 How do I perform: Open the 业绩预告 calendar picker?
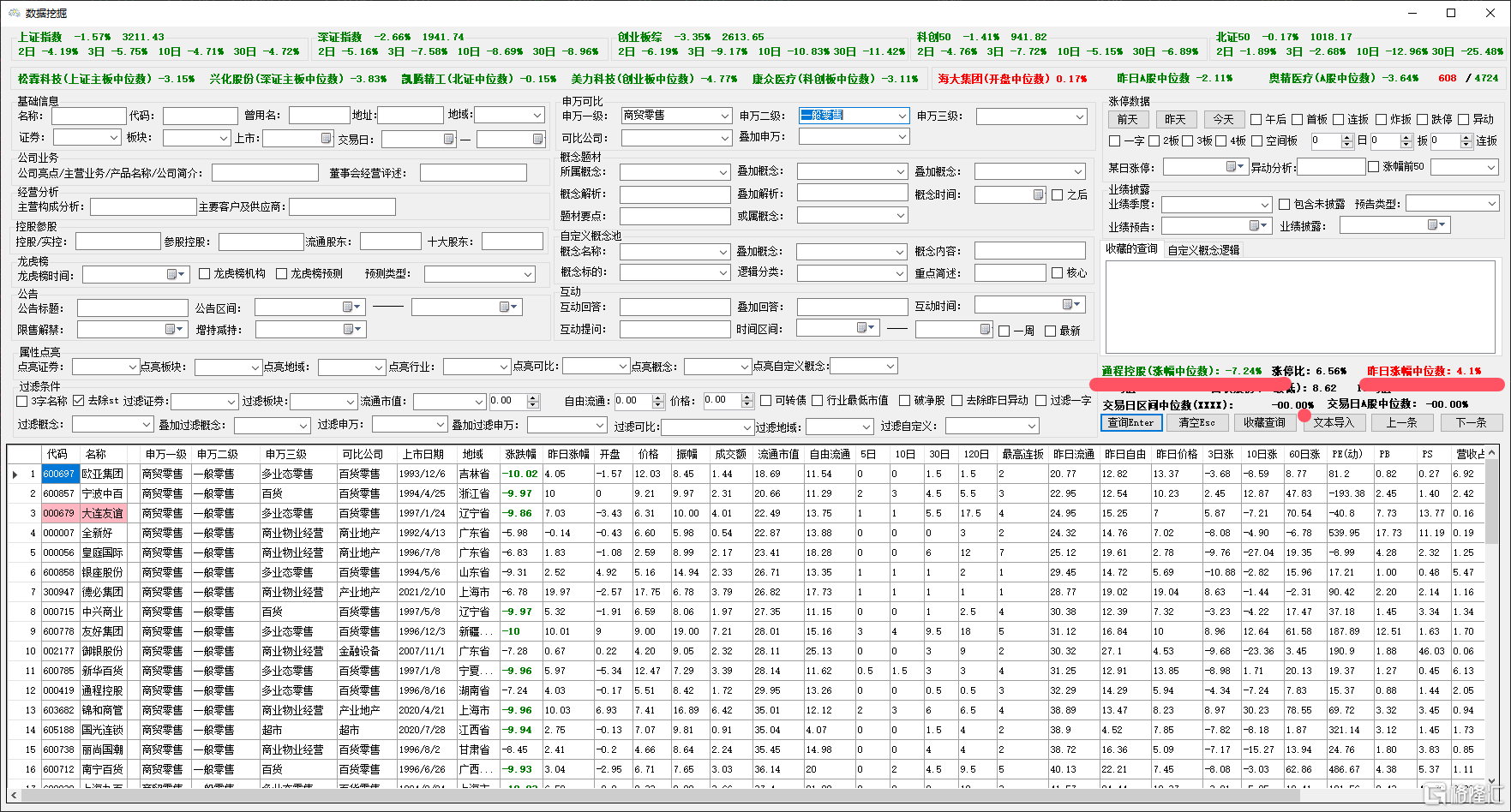pyautogui.click(x=1258, y=225)
